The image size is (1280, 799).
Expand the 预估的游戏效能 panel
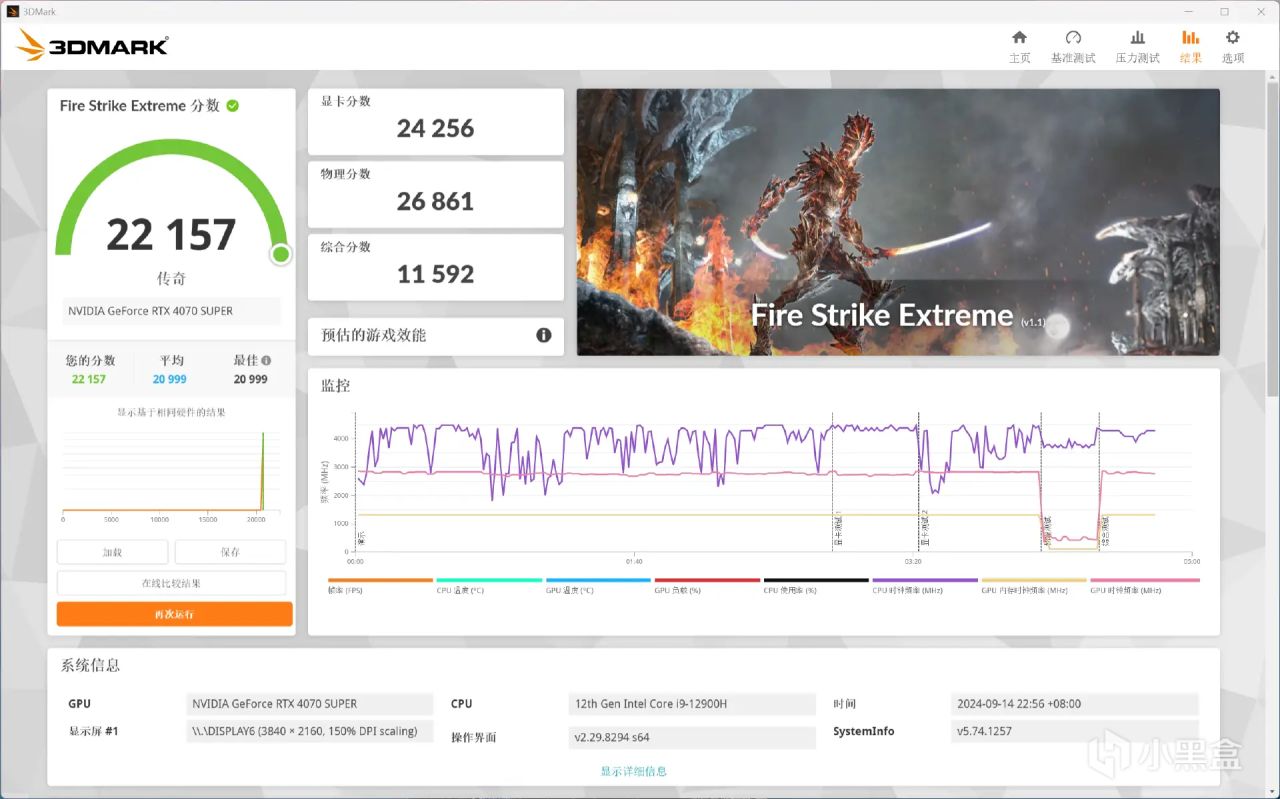pos(436,336)
